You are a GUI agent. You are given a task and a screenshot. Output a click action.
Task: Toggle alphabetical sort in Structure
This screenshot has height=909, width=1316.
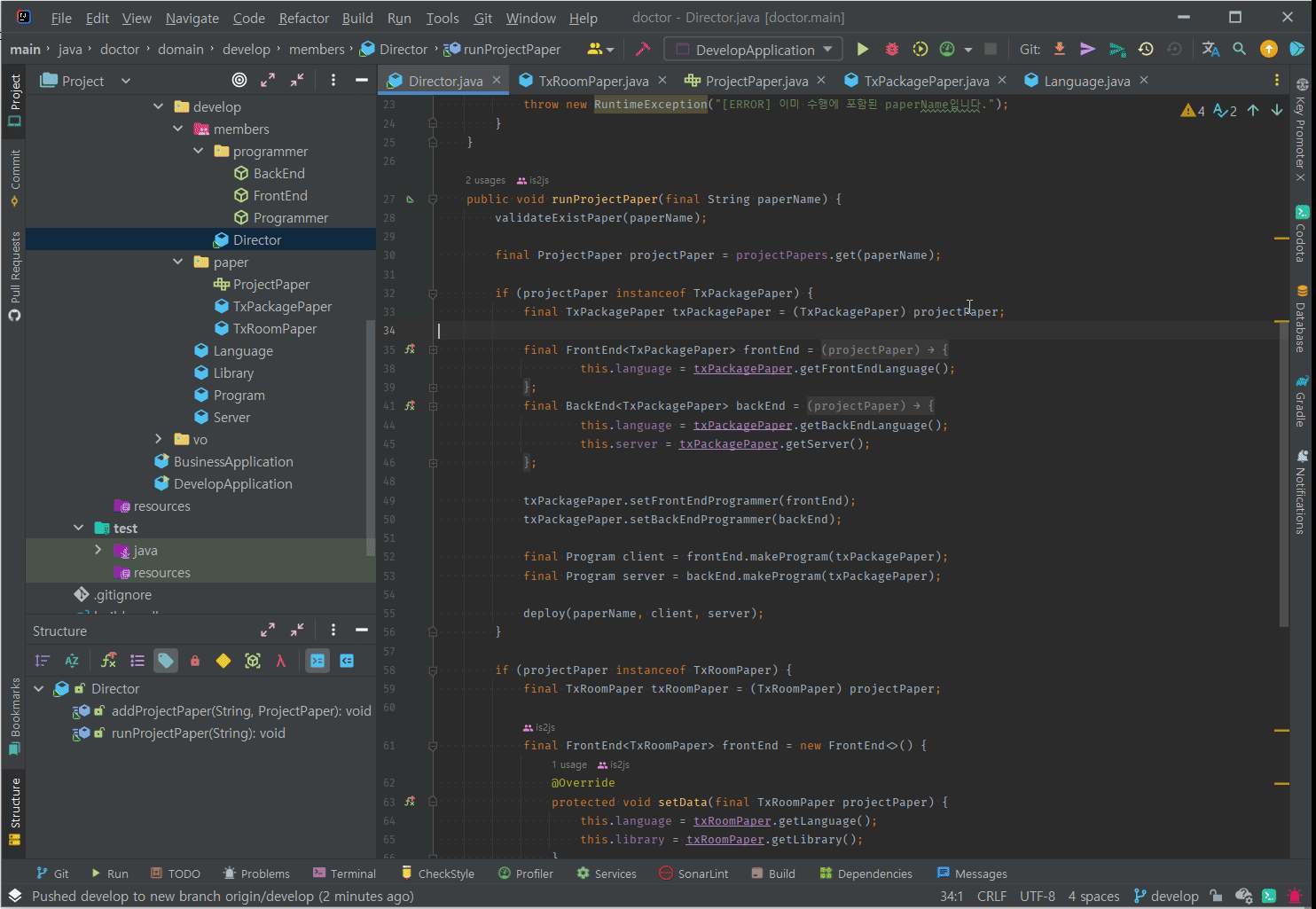72,661
